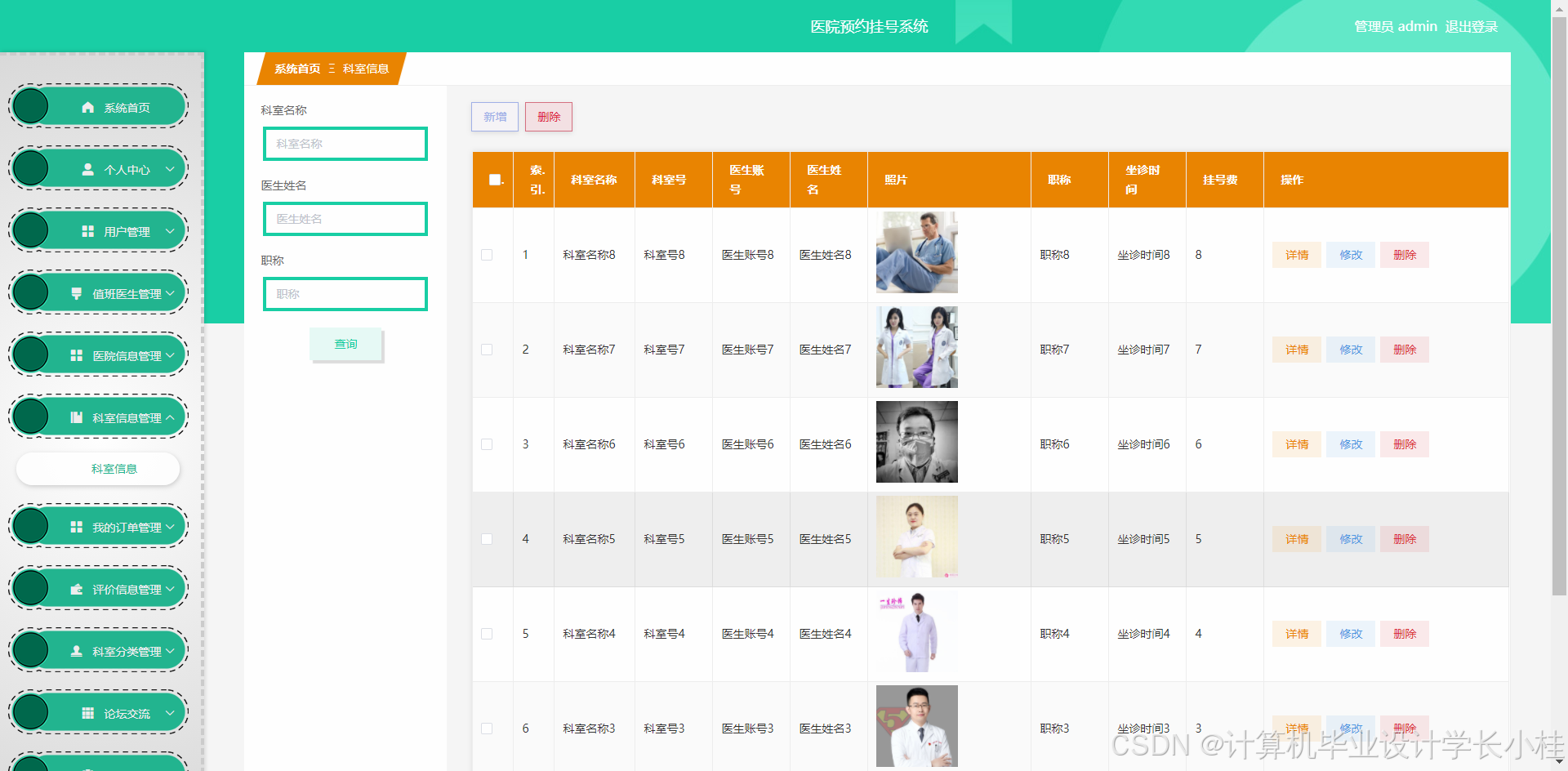1568x771 pixels.
Task: Click the grid icon beside 用户管理
Action: click(88, 232)
